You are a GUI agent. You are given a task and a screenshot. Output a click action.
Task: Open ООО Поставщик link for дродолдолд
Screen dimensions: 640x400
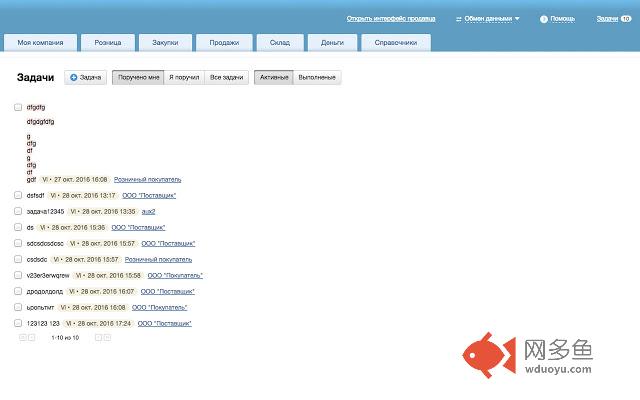[168, 291]
